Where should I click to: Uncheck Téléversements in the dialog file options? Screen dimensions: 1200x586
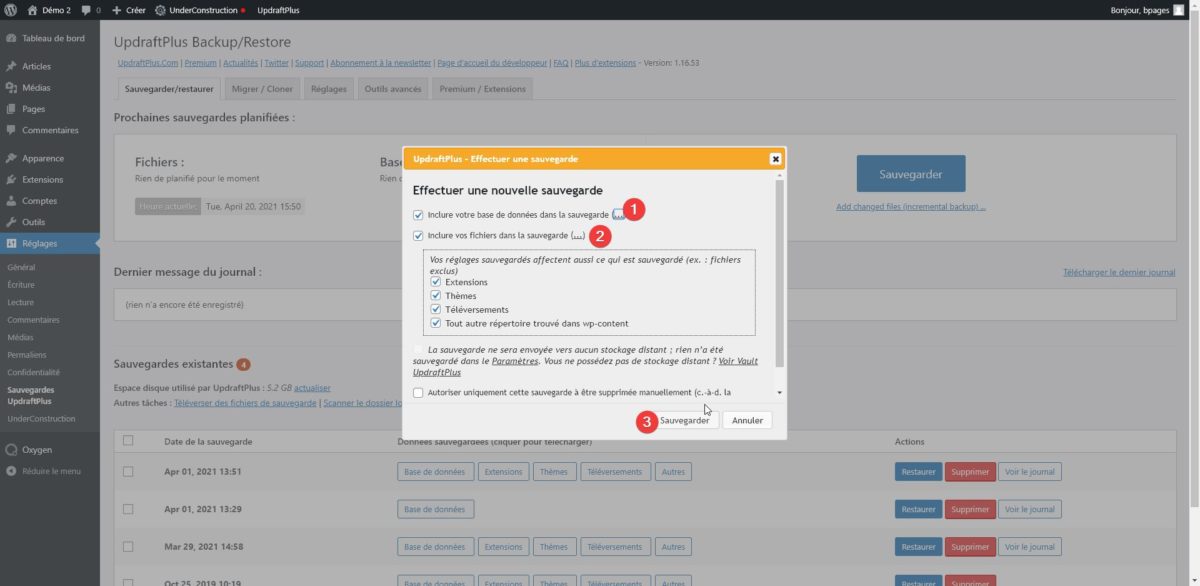pos(436,310)
